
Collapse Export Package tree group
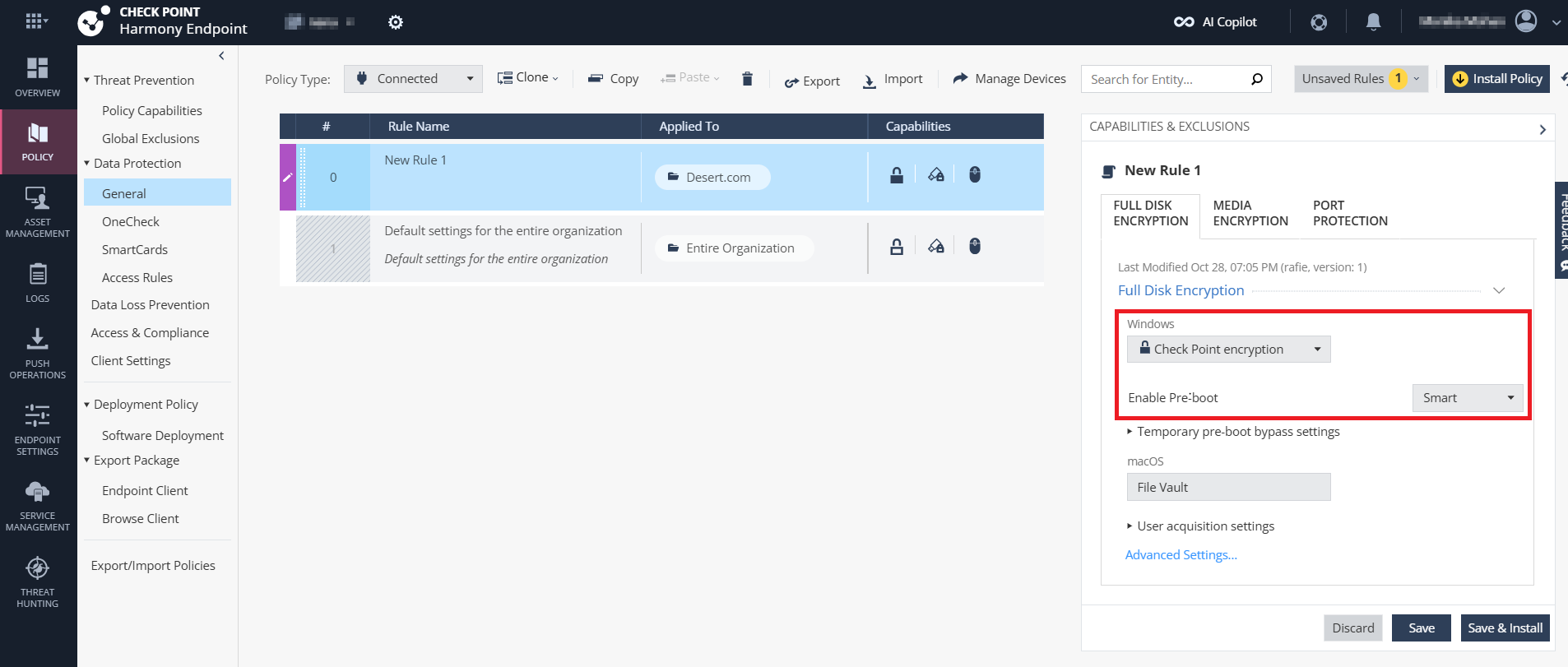[86, 460]
